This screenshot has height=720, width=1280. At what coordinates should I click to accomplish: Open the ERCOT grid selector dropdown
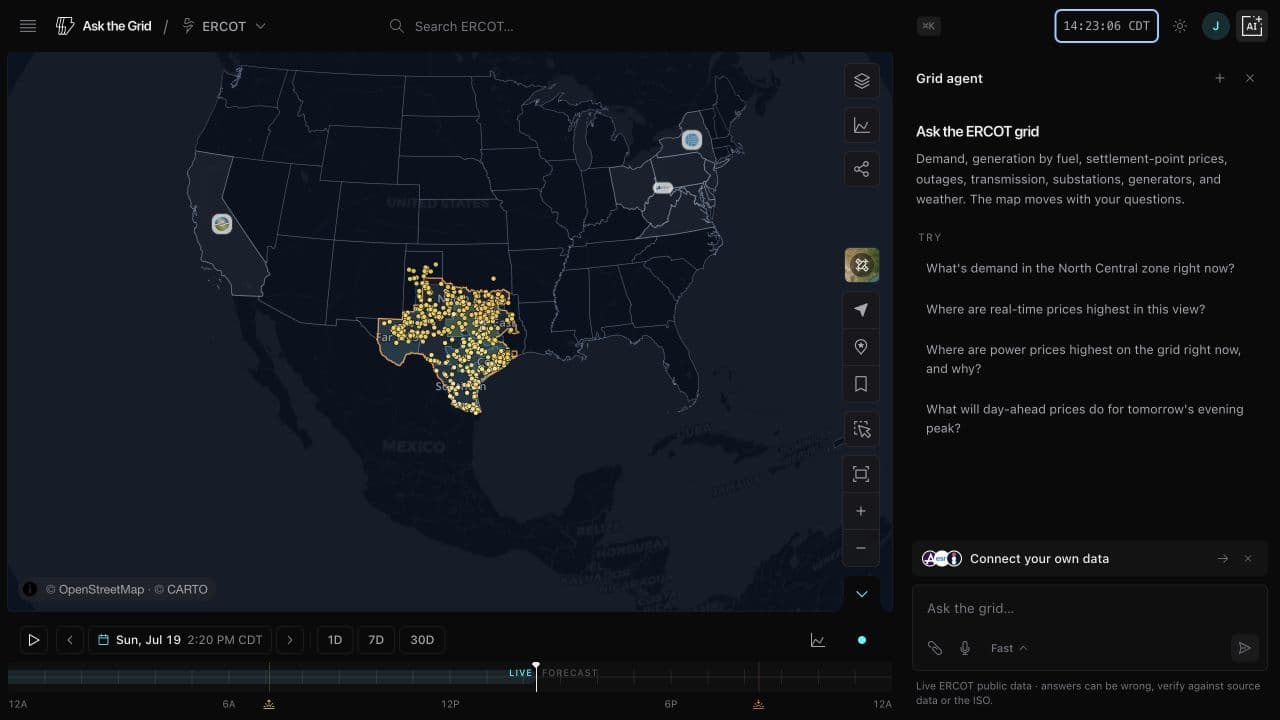point(224,26)
